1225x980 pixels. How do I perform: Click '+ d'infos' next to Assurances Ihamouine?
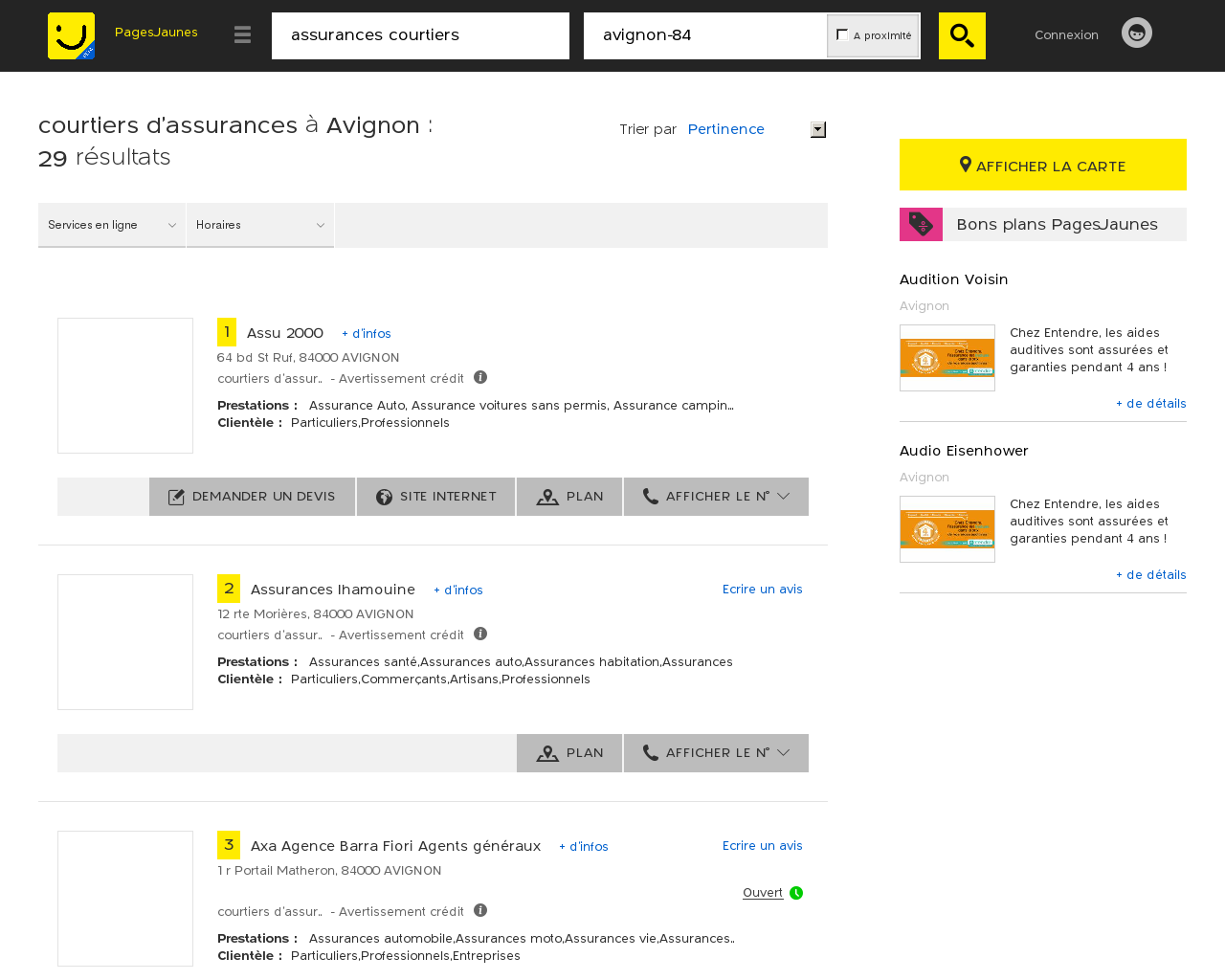(x=458, y=590)
